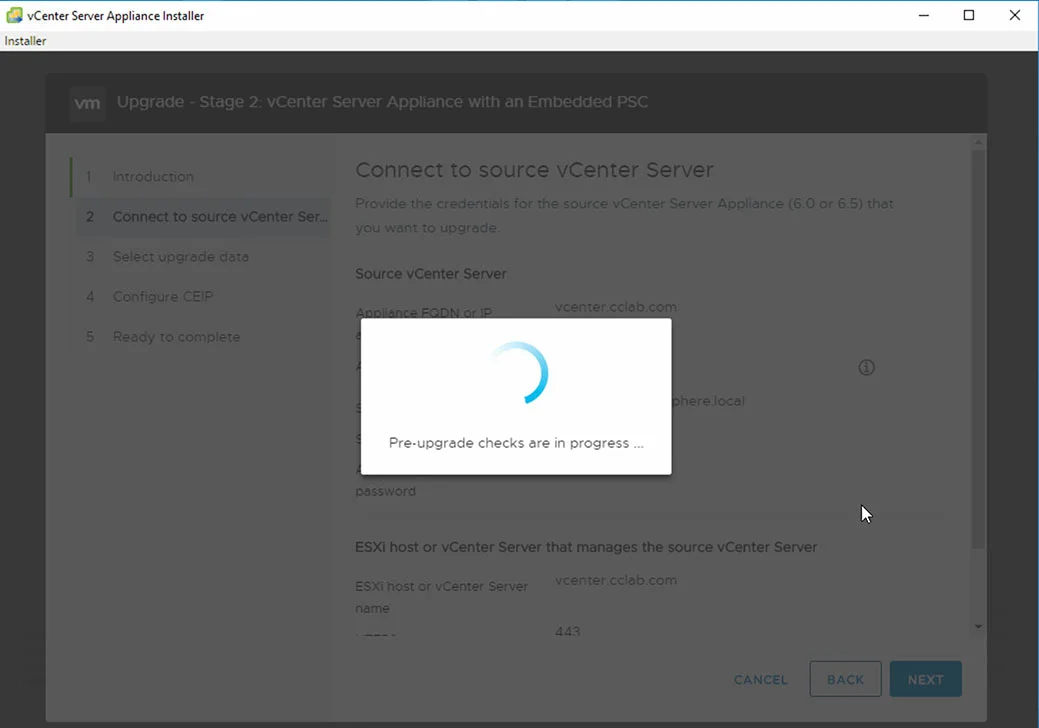1039x728 pixels.
Task: Click the NEXT button
Action: [x=925, y=679]
